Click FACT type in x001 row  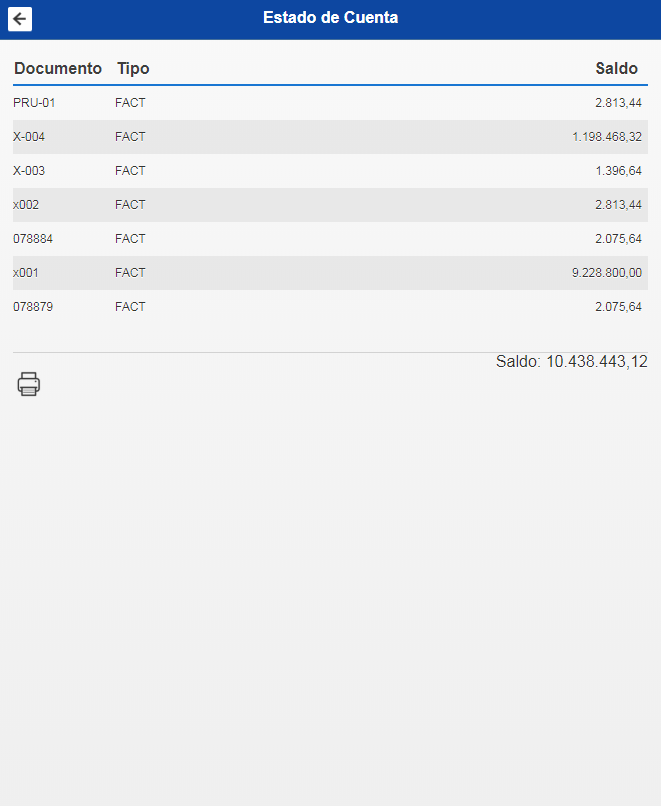click(x=130, y=272)
